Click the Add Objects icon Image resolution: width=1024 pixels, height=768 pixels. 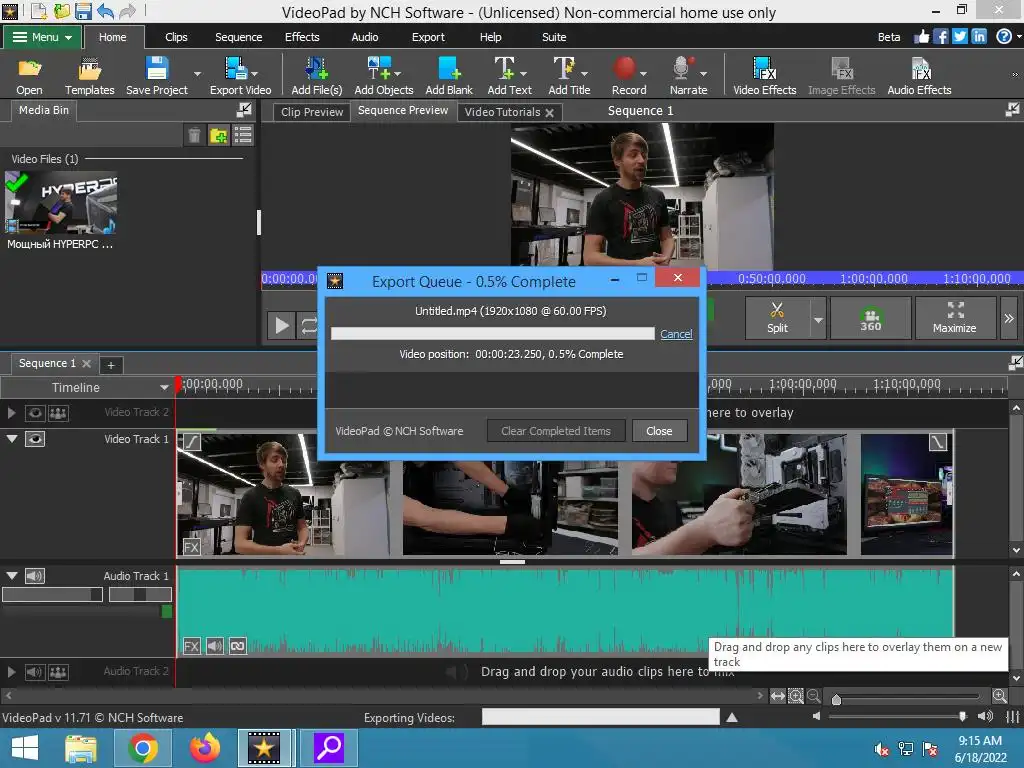click(383, 76)
